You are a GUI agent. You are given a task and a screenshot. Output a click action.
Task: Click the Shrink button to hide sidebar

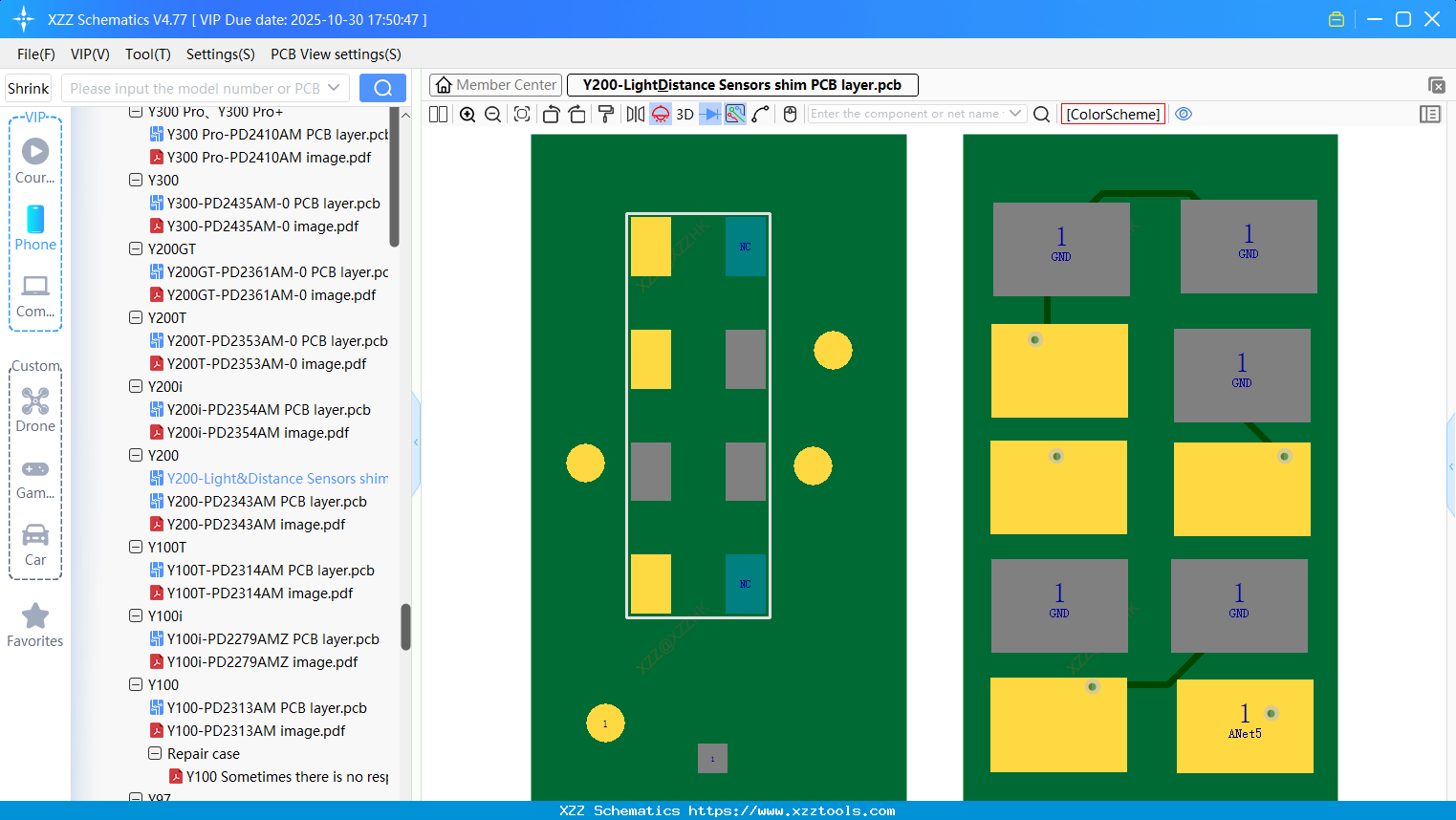coord(28,87)
